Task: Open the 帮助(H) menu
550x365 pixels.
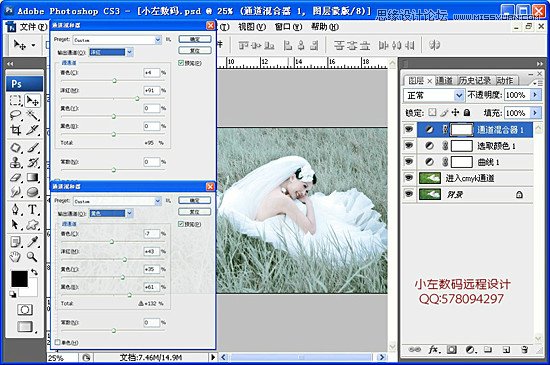Action: point(325,27)
